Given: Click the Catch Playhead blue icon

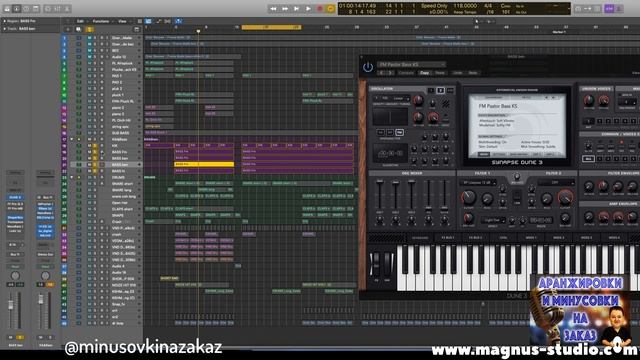Looking at the screenshot, I should point(178,21).
